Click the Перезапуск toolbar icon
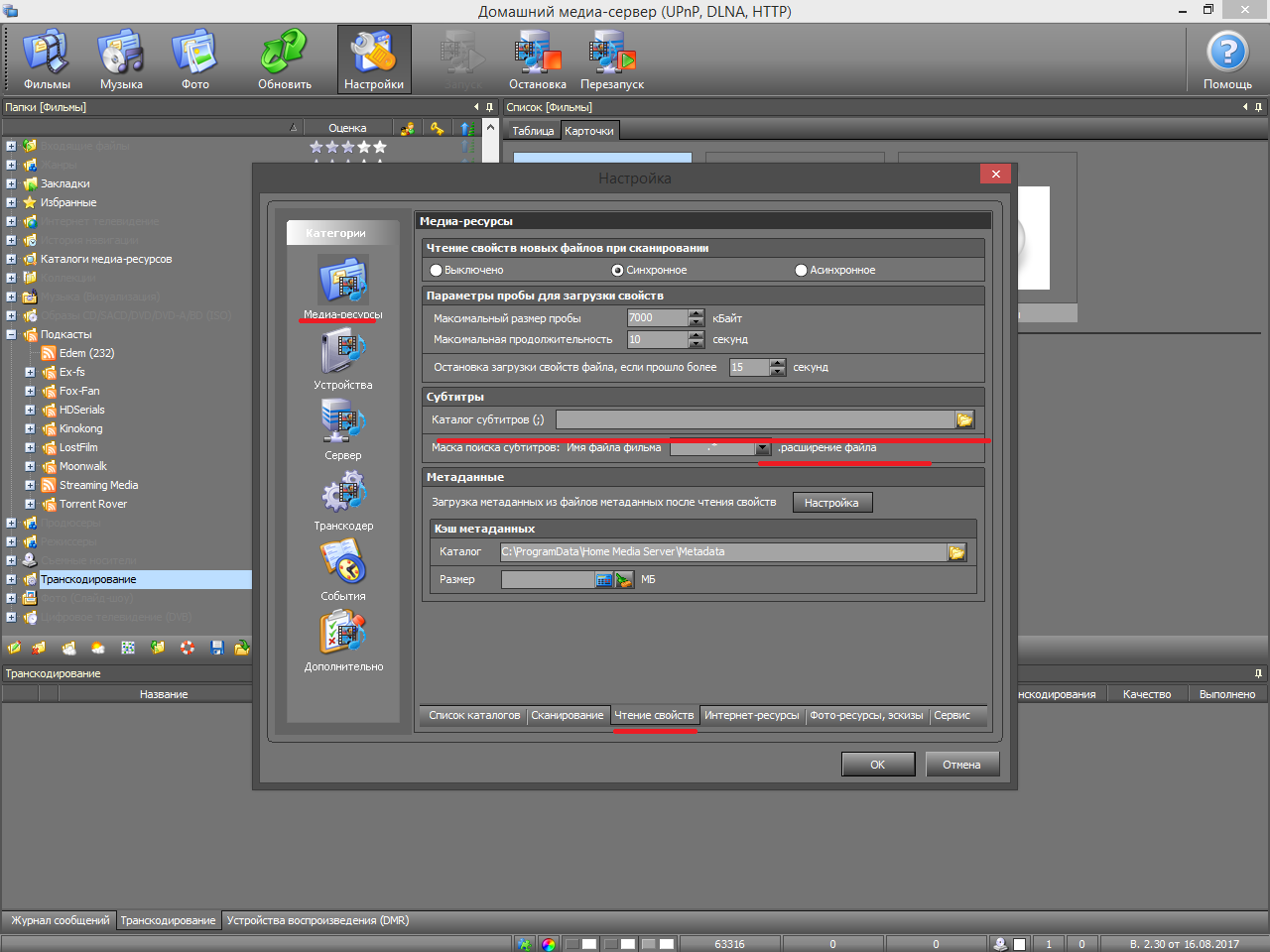Viewport: 1270px width, 952px height. [x=611, y=59]
